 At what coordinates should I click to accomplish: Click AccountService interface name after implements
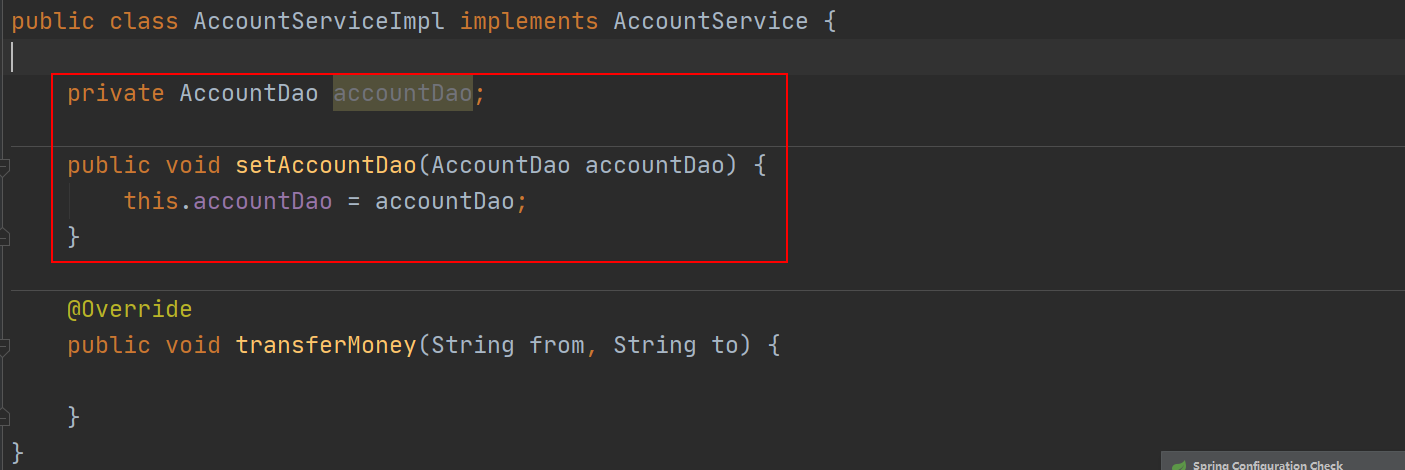point(710,21)
